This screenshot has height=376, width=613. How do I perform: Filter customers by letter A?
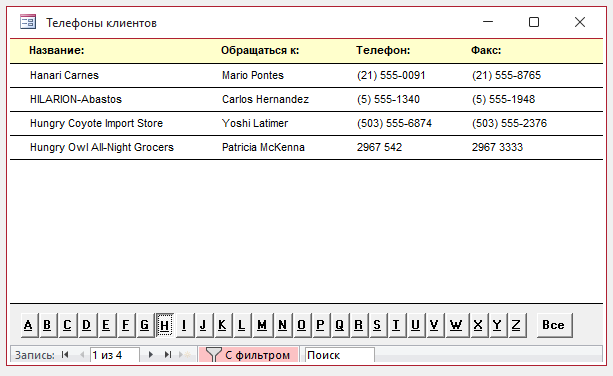29,325
